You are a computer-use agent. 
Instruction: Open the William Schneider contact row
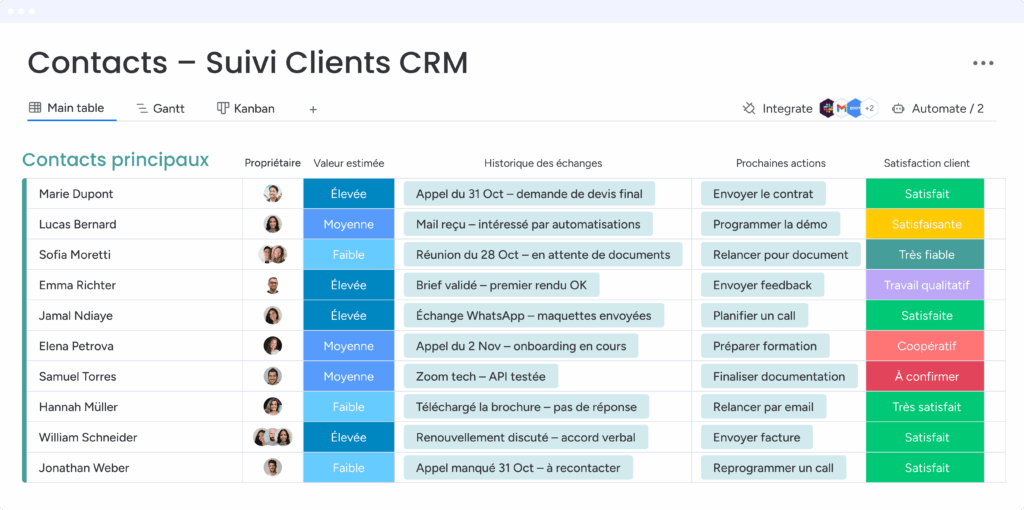(88, 437)
